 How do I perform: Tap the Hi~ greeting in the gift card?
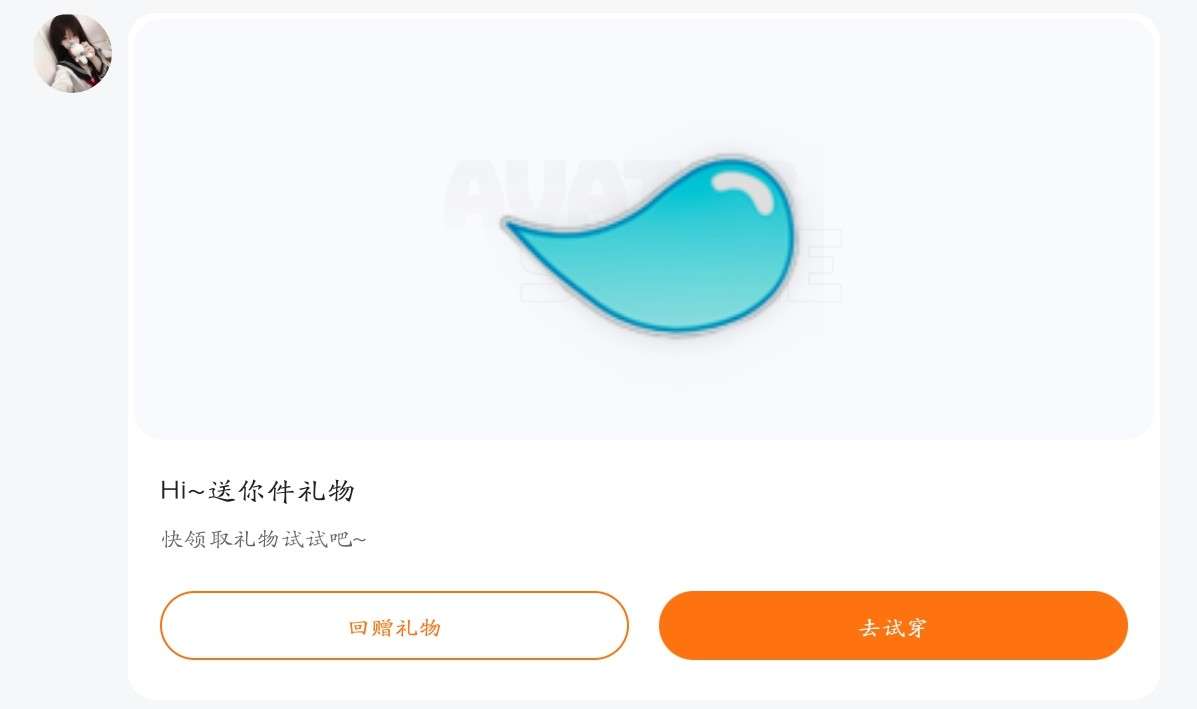[x=183, y=491]
